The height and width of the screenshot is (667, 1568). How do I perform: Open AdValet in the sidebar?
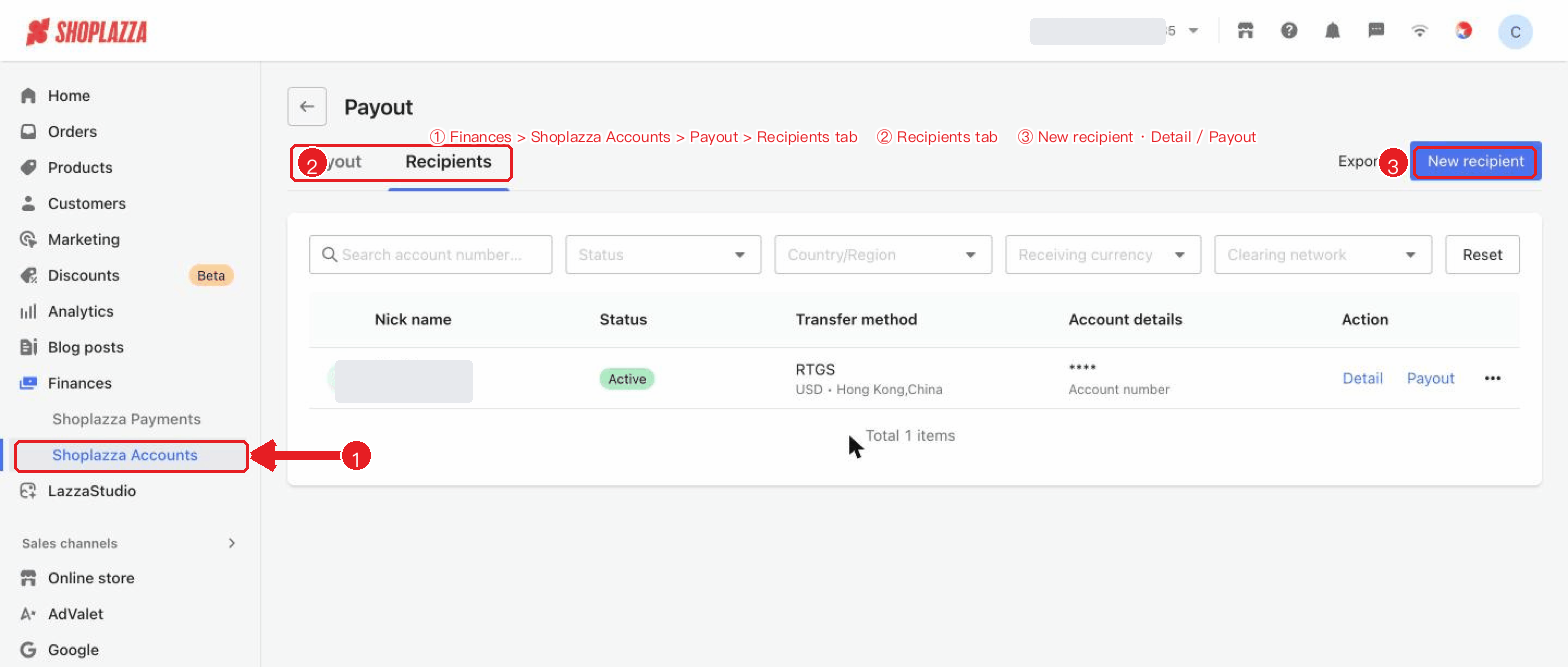tap(76, 614)
